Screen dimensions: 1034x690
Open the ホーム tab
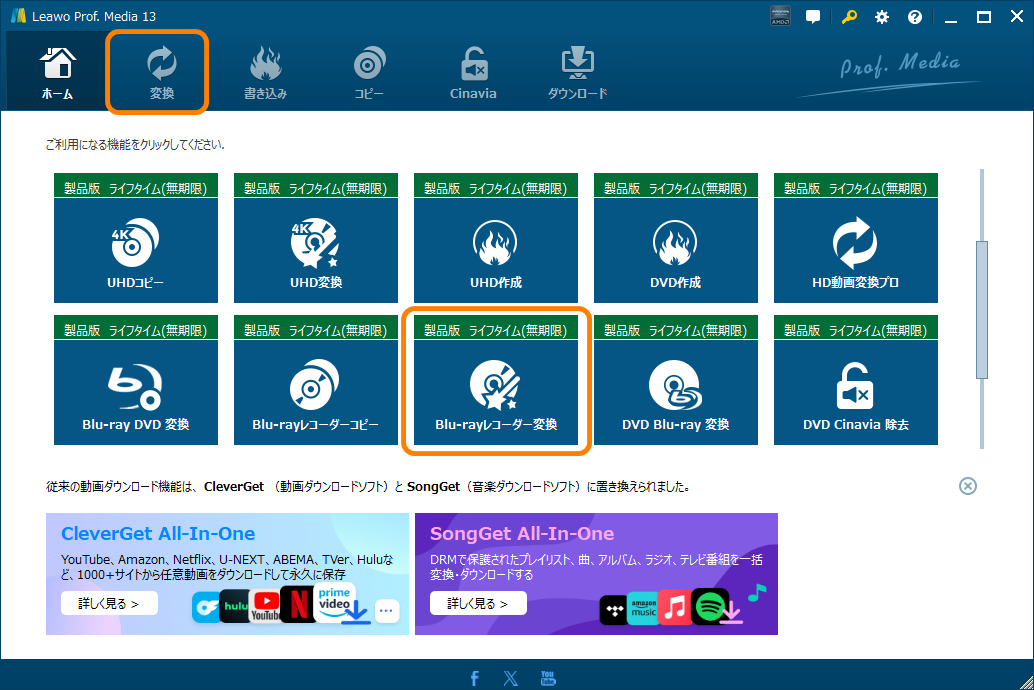point(57,73)
